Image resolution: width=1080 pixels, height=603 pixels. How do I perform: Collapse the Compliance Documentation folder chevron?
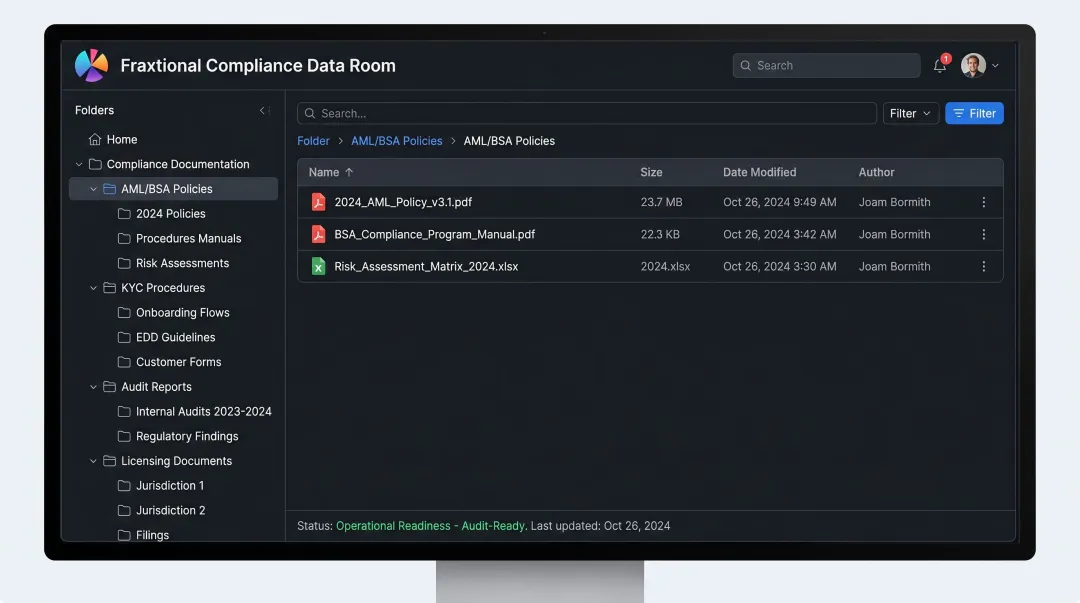[x=79, y=164]
